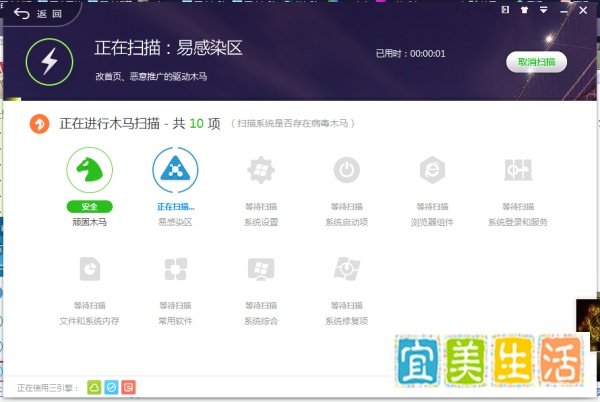Click the 系统设置 label
Image resolution: width=600 pixels, height=402 pixels.
[x=261, y=222]
